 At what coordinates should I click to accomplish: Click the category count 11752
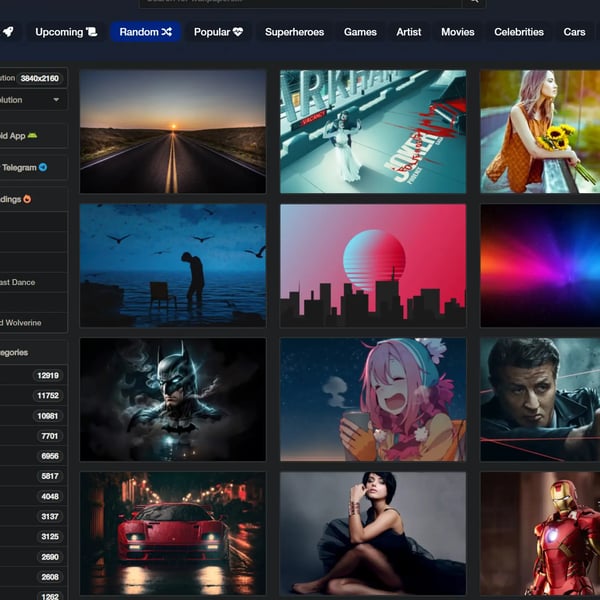tap(48, 395)
